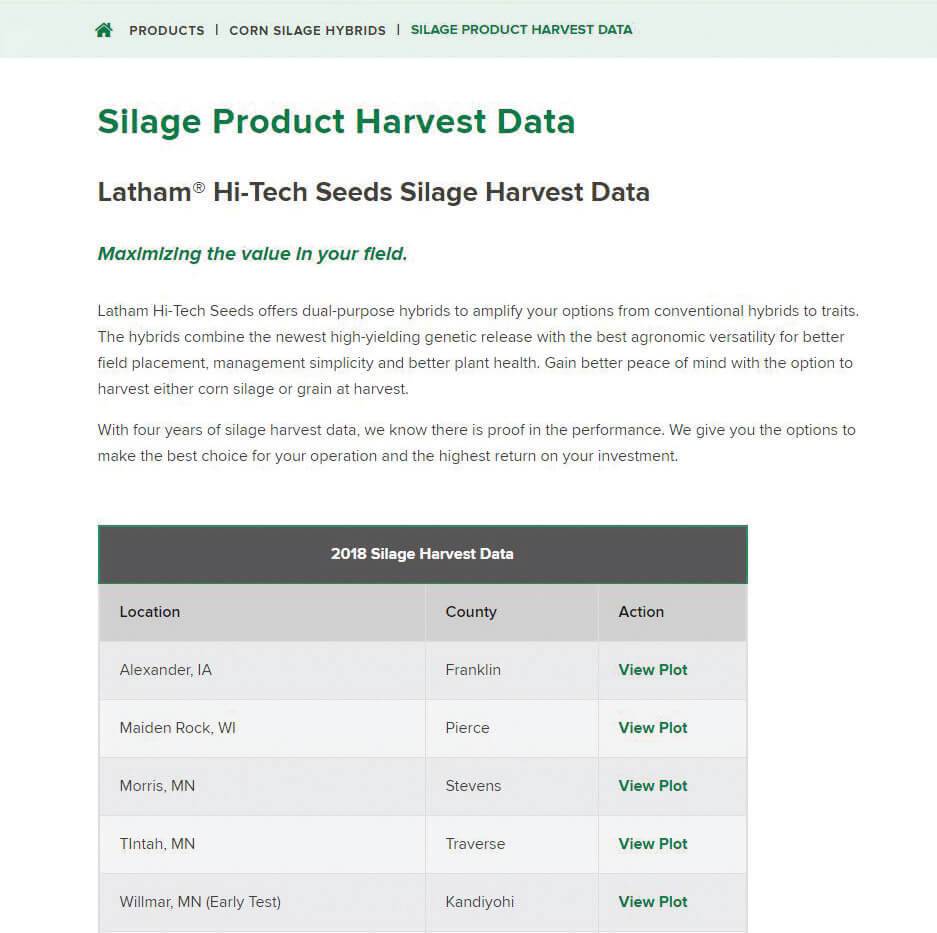The height and width of the screenshot is (933, 937).
Task: Click the Pierce county cell
Action: click(x=467, y=728)
